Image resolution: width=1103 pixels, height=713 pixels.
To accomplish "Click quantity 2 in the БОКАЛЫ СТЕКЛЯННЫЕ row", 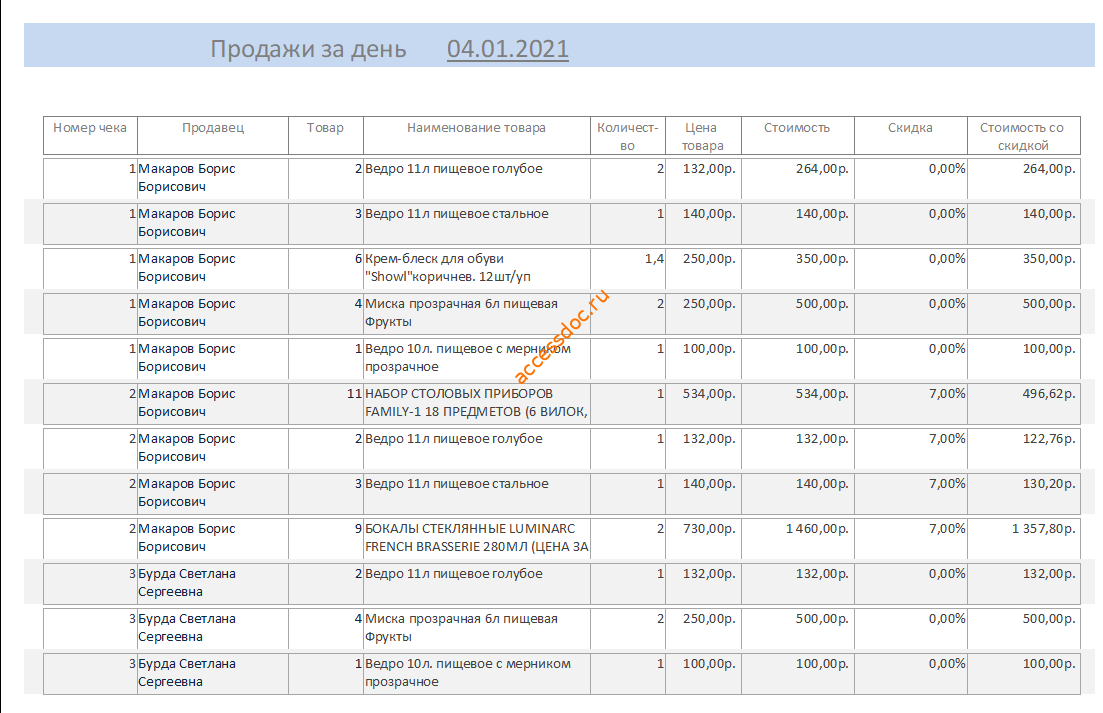I will pos(661,529).
